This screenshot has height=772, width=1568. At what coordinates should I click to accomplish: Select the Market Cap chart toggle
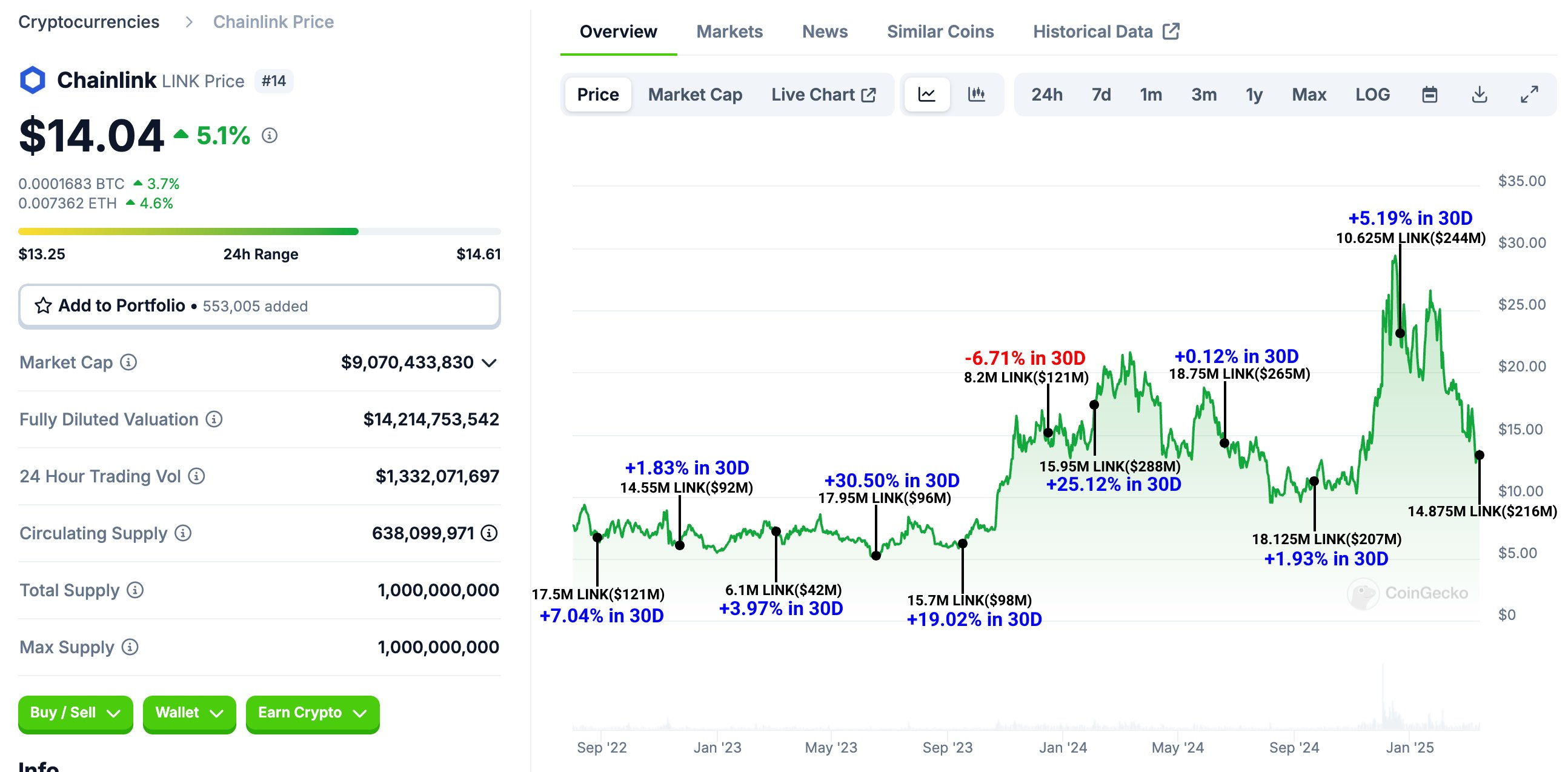pyautogui.click(x=694, y=95)
